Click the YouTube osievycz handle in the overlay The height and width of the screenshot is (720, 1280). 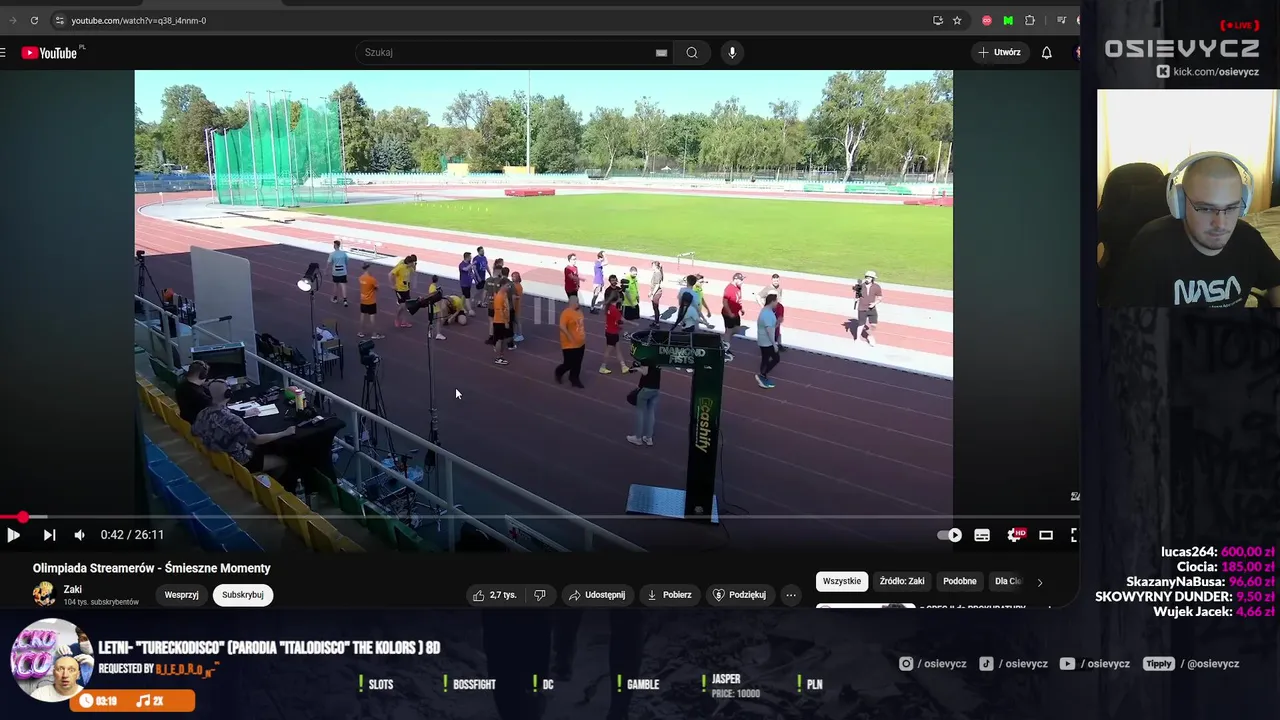[1095, 664]
